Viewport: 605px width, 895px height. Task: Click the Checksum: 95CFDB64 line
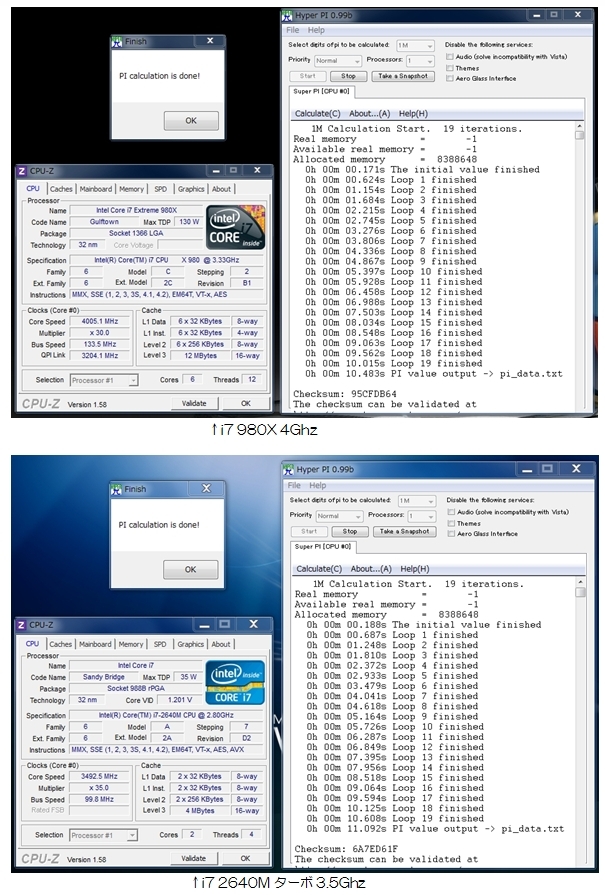(345, 394)
